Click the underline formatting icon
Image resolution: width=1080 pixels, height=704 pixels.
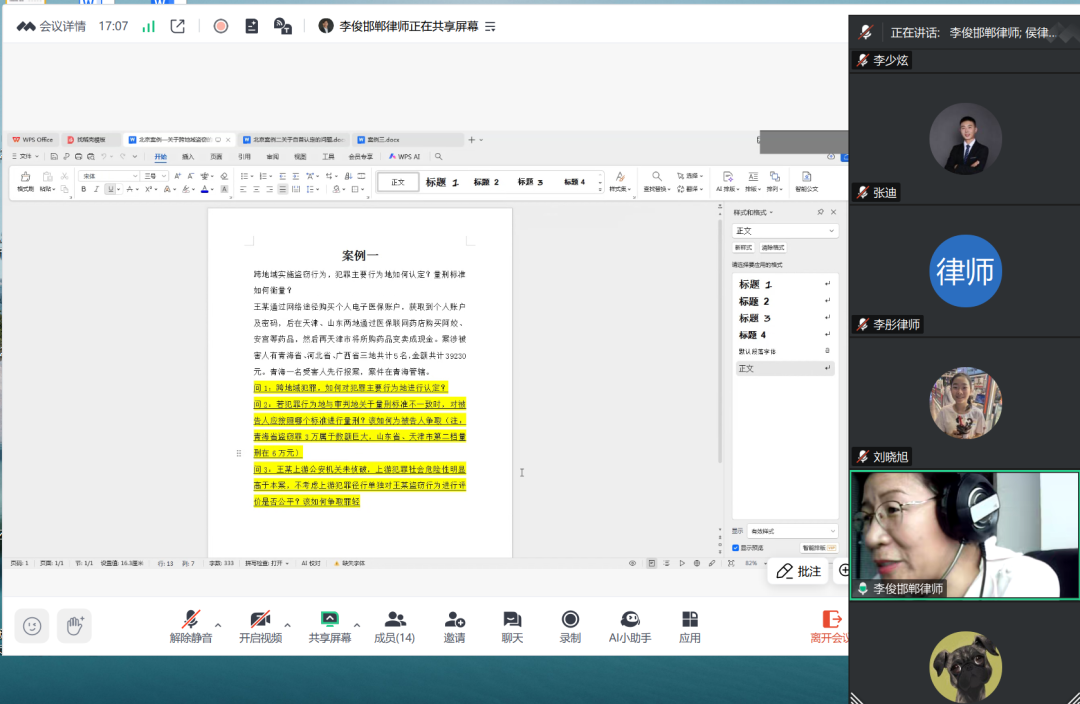pos(110,188)
